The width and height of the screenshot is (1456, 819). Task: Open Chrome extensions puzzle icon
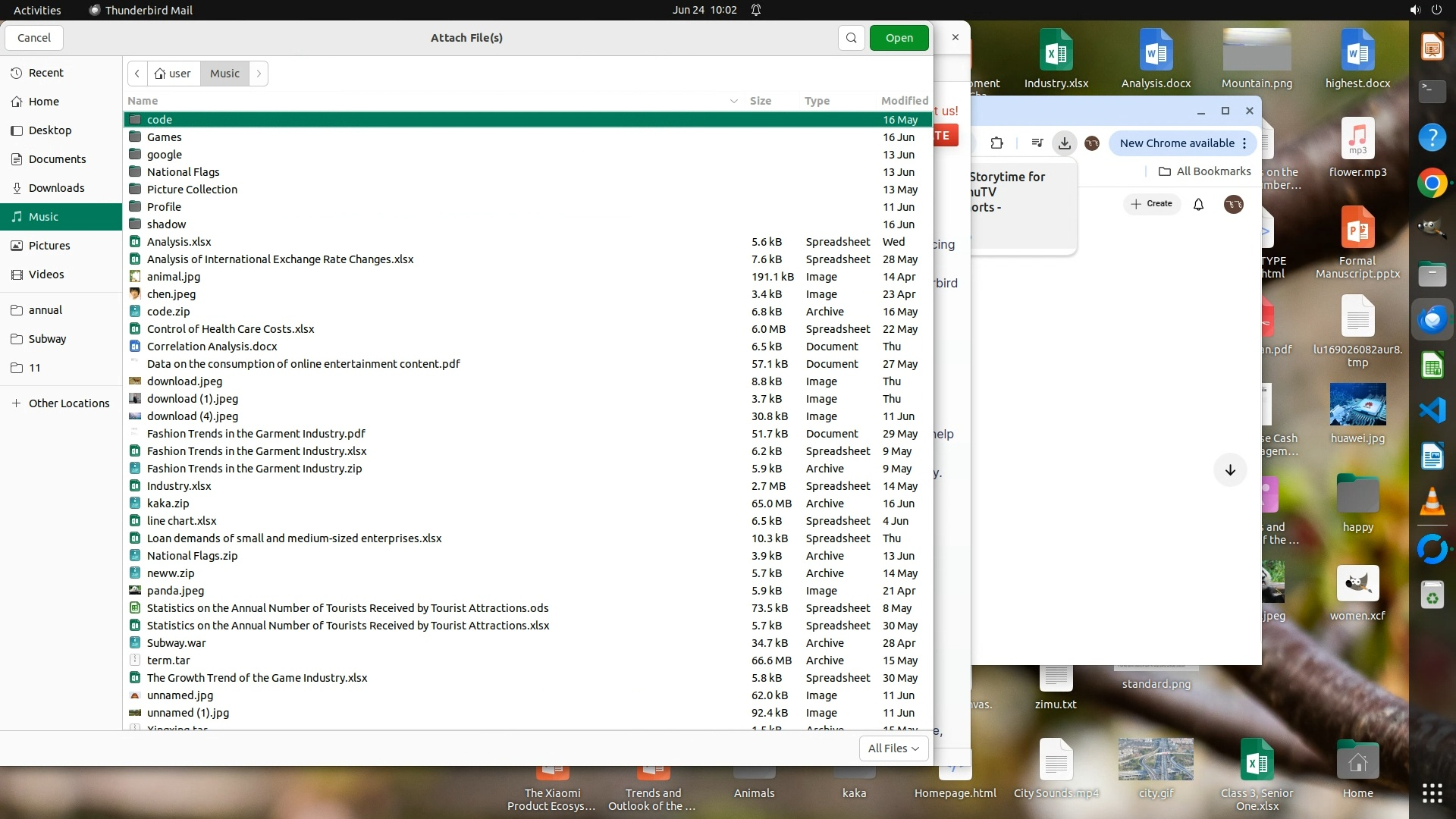[996, 143]
